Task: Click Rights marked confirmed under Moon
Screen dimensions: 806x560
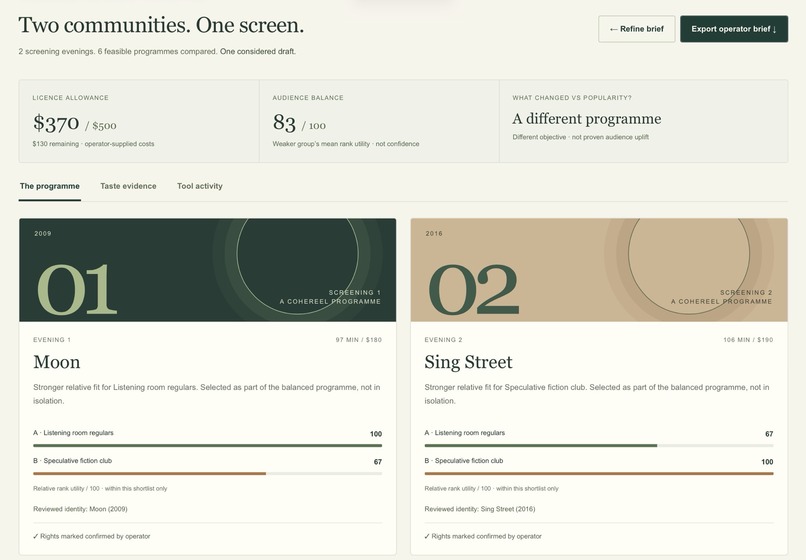Action: coord(91,536)
